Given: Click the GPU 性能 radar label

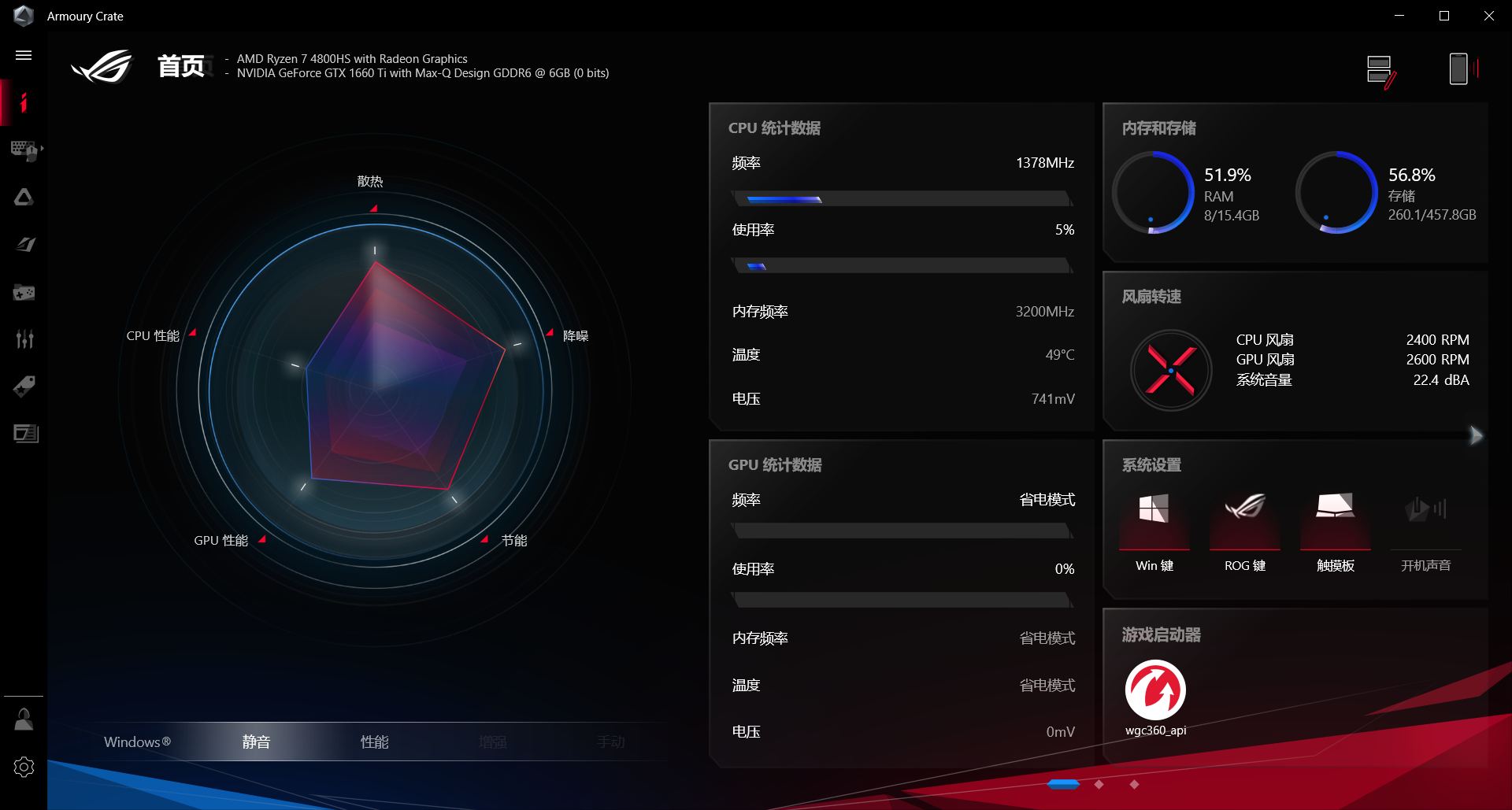Looking at the screenshot, I should coord(221,541).
